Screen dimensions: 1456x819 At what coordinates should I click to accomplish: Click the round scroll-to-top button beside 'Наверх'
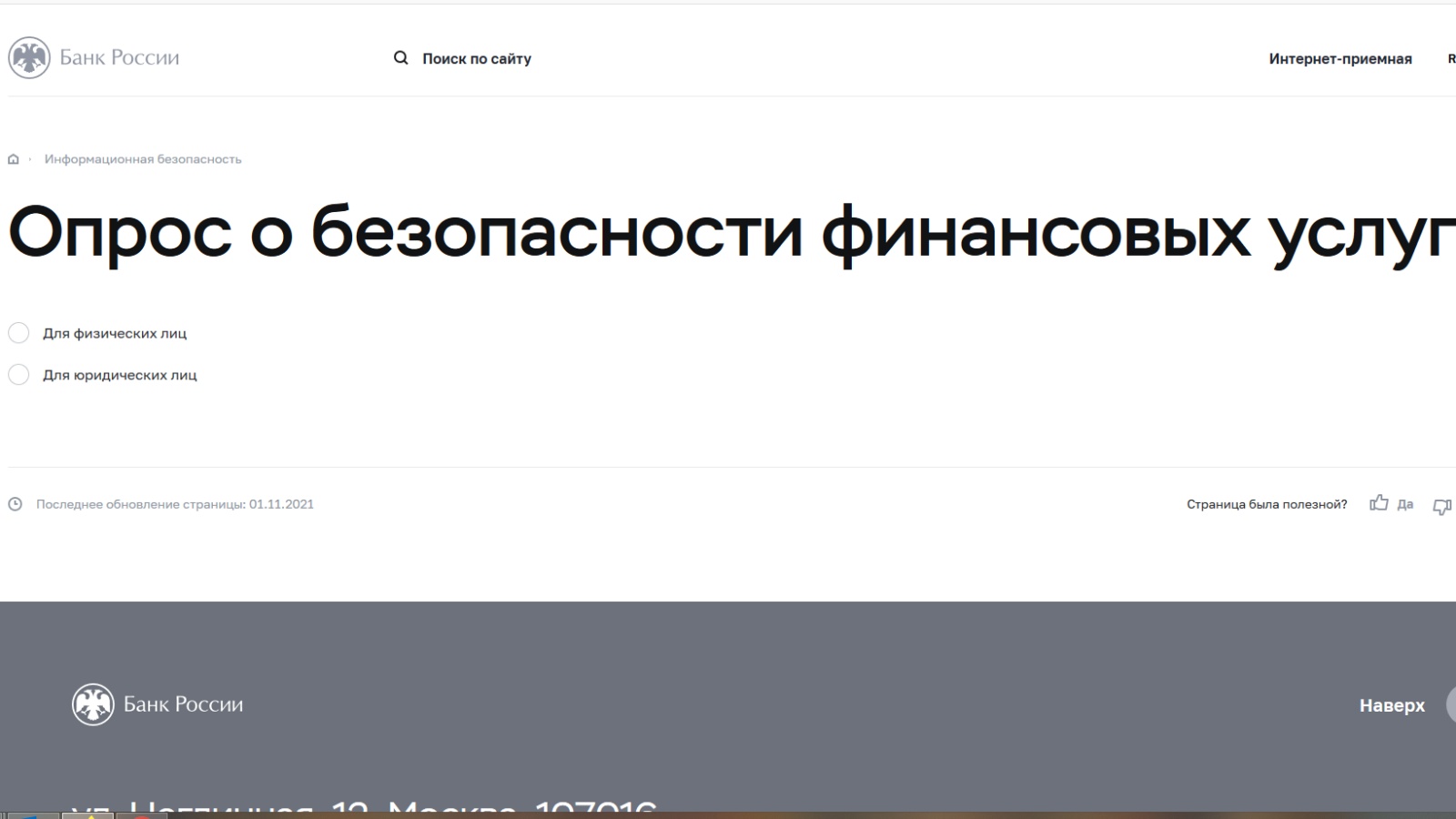1451,705
